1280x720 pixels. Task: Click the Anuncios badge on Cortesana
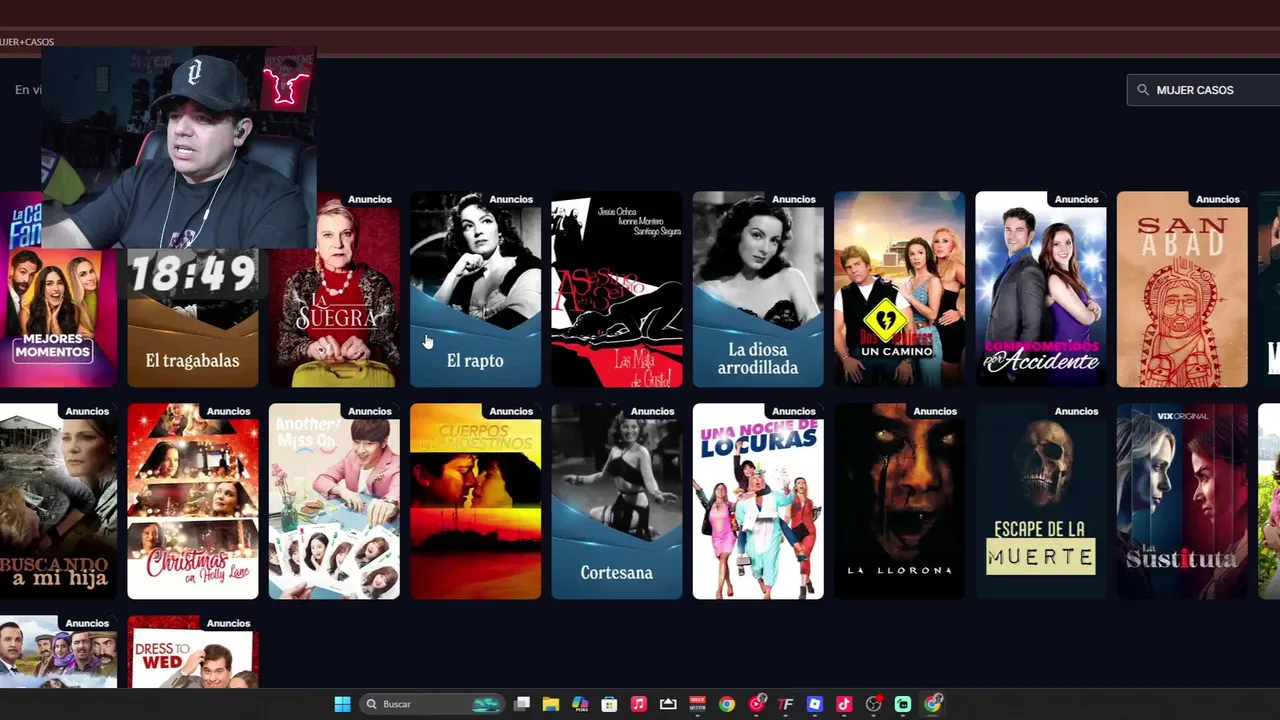click(x=652, y=411)
